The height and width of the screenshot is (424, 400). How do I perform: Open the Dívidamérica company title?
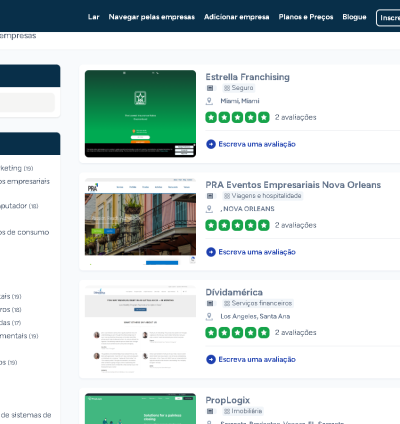pos(234,292)
